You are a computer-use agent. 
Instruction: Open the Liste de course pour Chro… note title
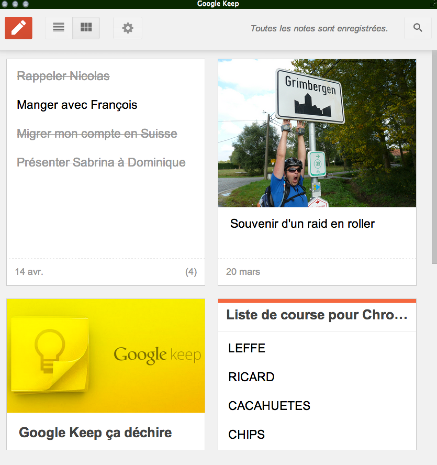pyautogui.click(x=317, y=315)
